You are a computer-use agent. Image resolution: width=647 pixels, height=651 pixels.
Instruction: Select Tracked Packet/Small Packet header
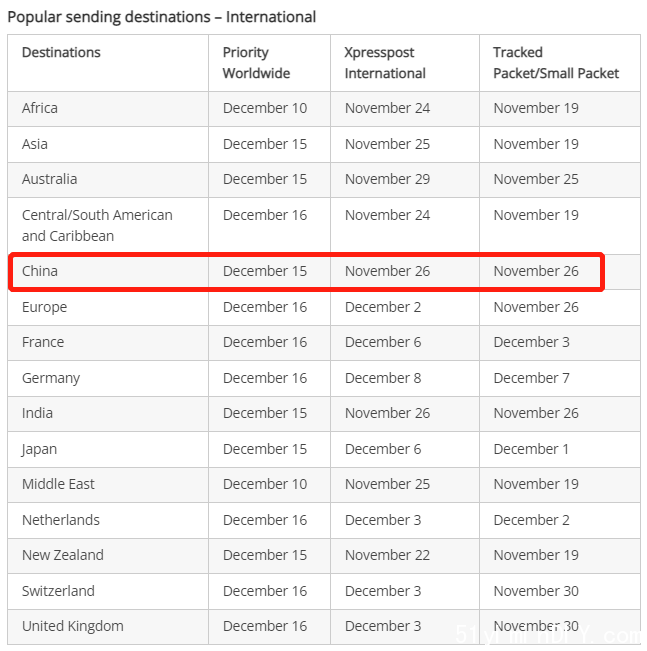556,63
